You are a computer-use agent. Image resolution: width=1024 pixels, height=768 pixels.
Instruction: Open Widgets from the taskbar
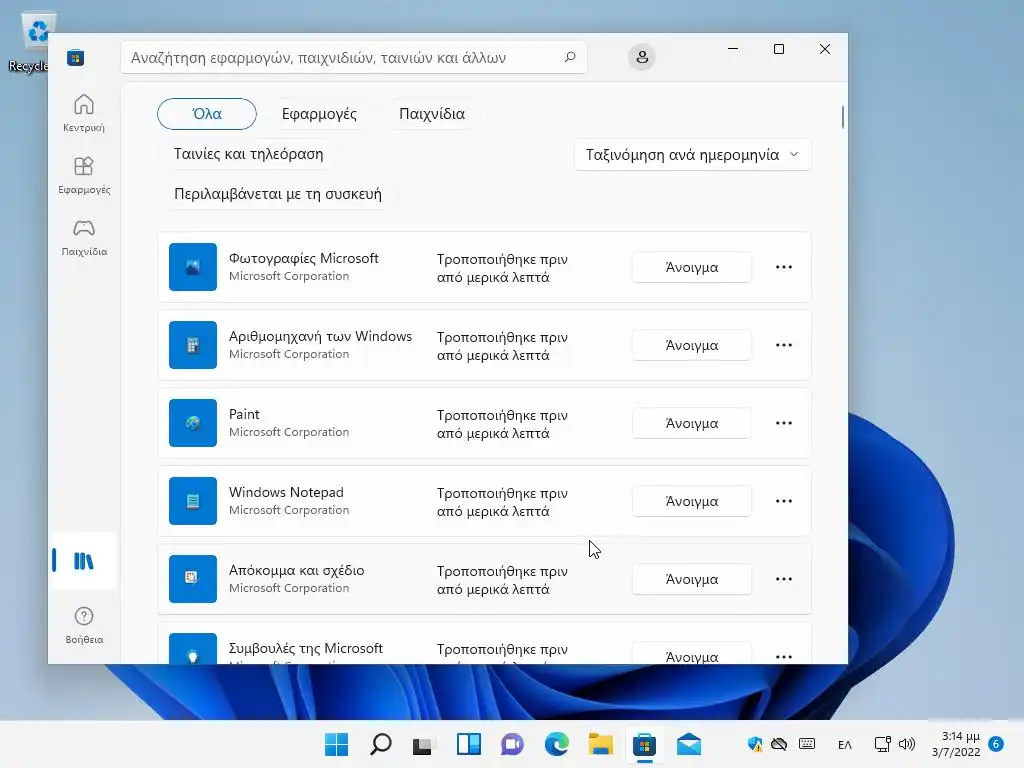[x=468, y=744]
